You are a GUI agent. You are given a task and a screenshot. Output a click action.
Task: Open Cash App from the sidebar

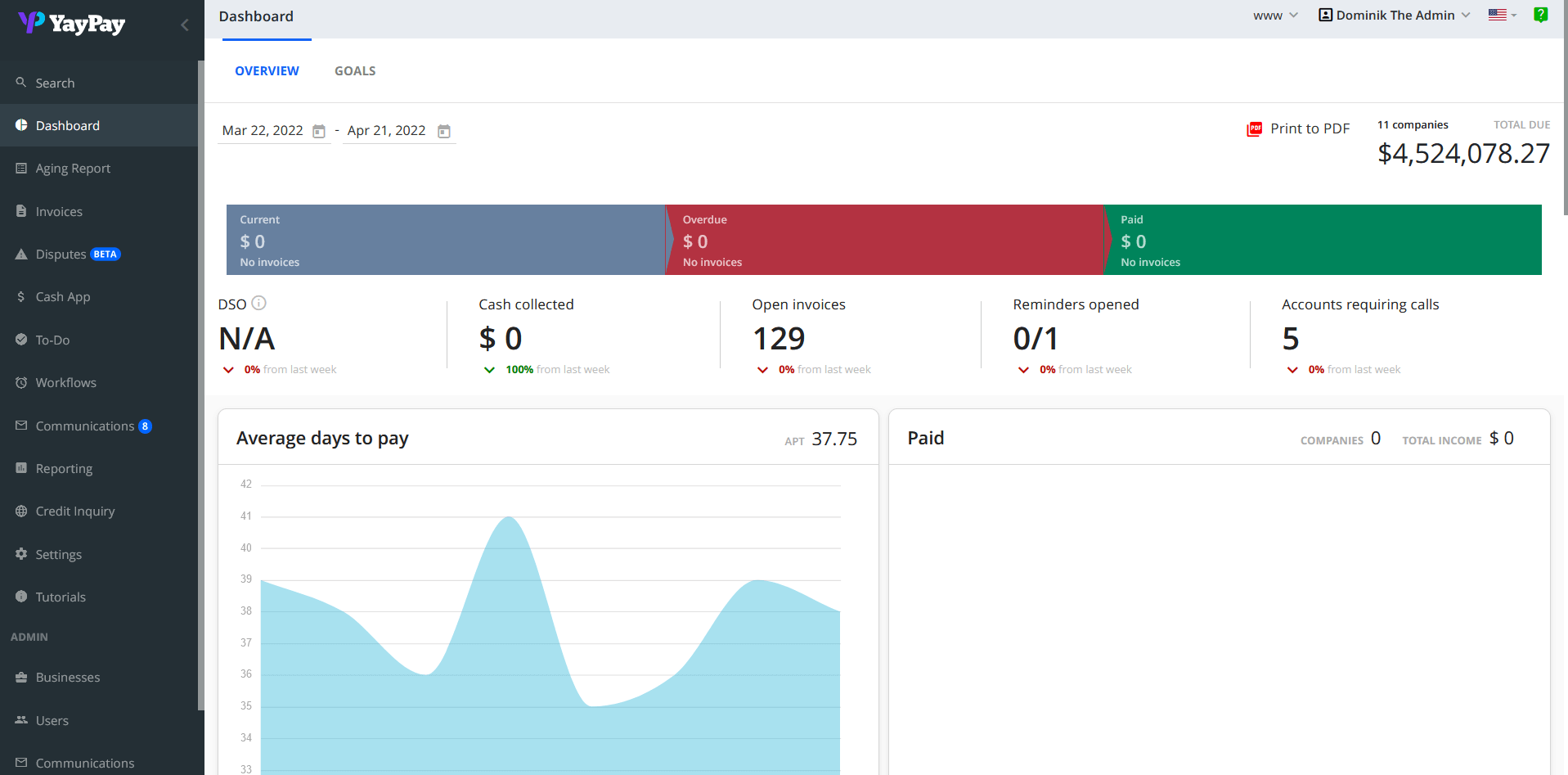pos(98,296)
